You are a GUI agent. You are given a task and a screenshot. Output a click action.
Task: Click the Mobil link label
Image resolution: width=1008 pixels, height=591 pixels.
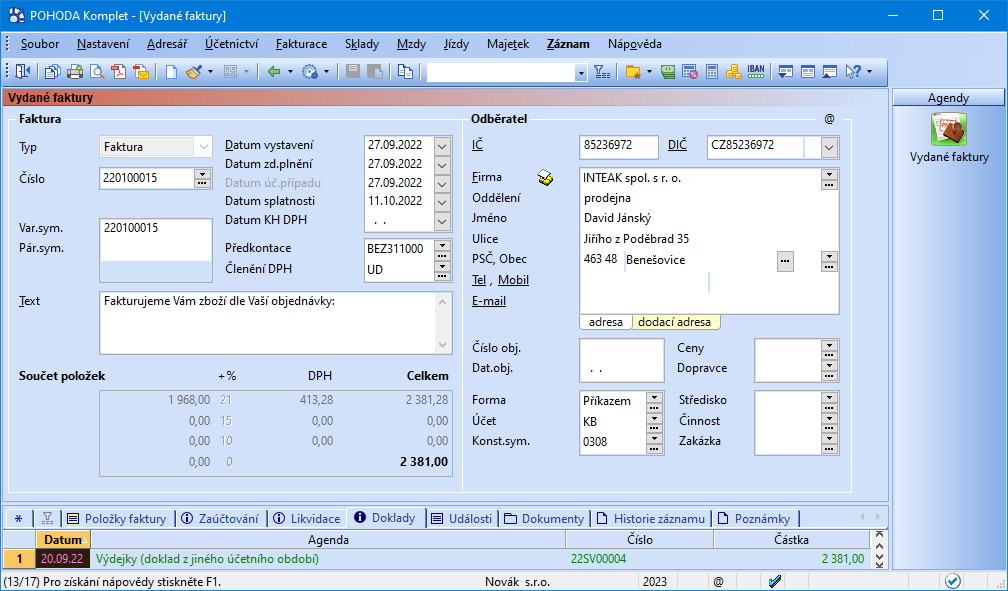pos(513,280)
